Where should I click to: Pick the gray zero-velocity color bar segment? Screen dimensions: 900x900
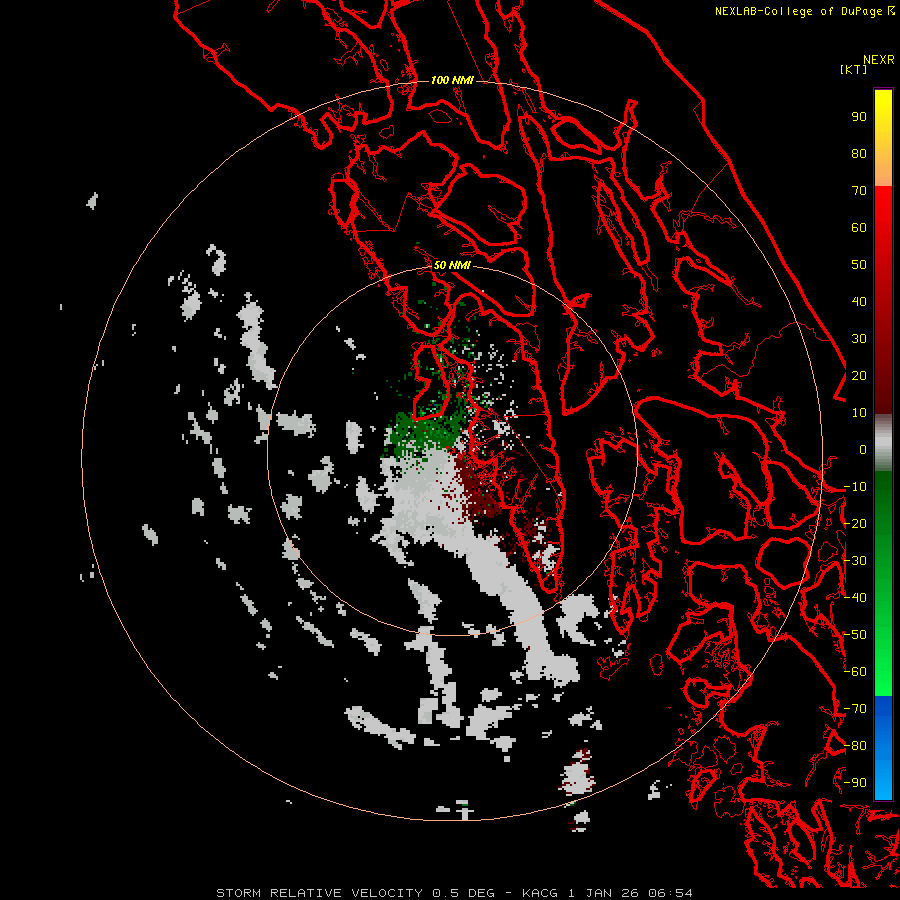[x=883, y=443]
